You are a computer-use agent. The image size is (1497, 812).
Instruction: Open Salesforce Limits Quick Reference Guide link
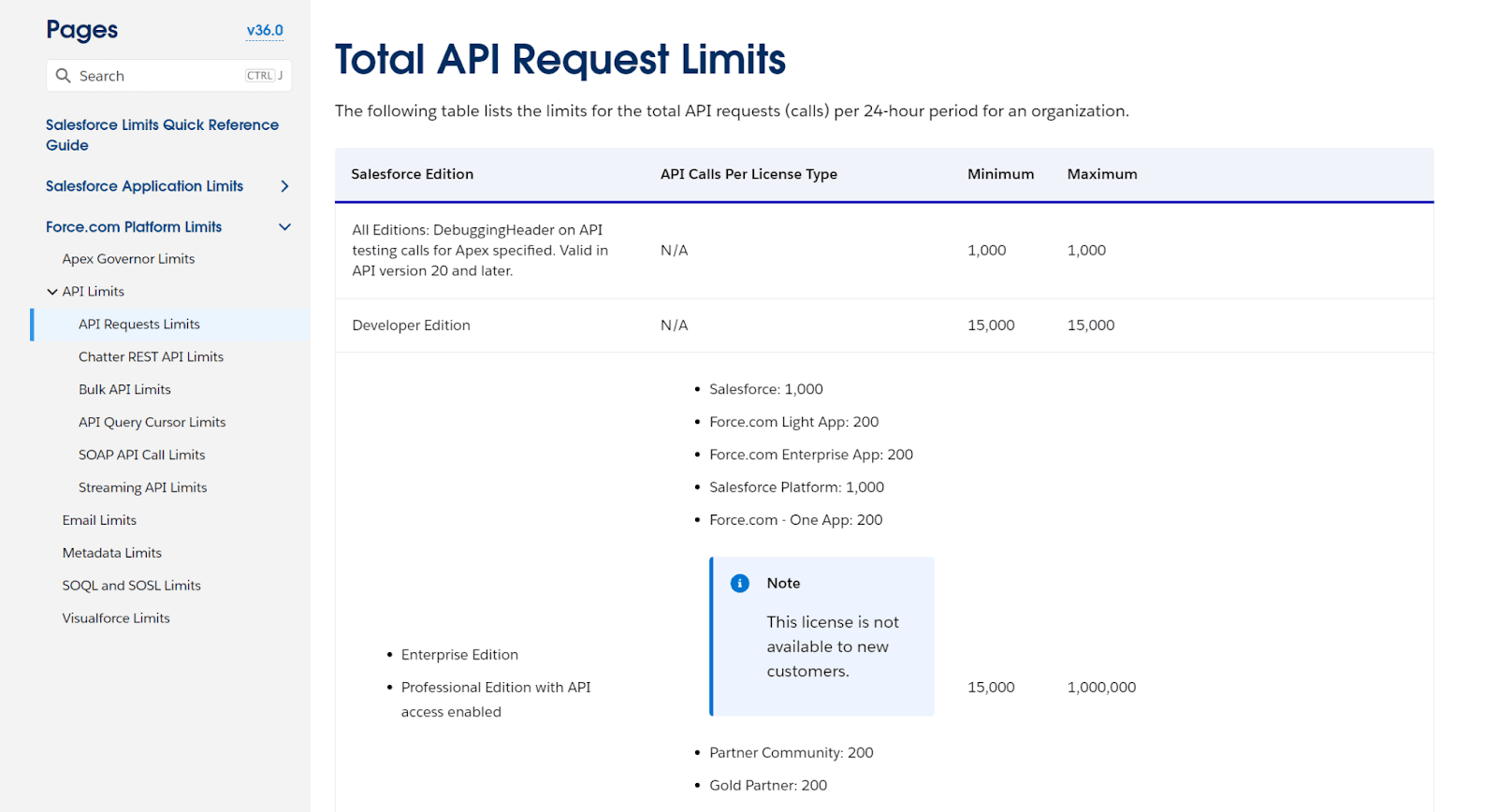coord(162,135)
